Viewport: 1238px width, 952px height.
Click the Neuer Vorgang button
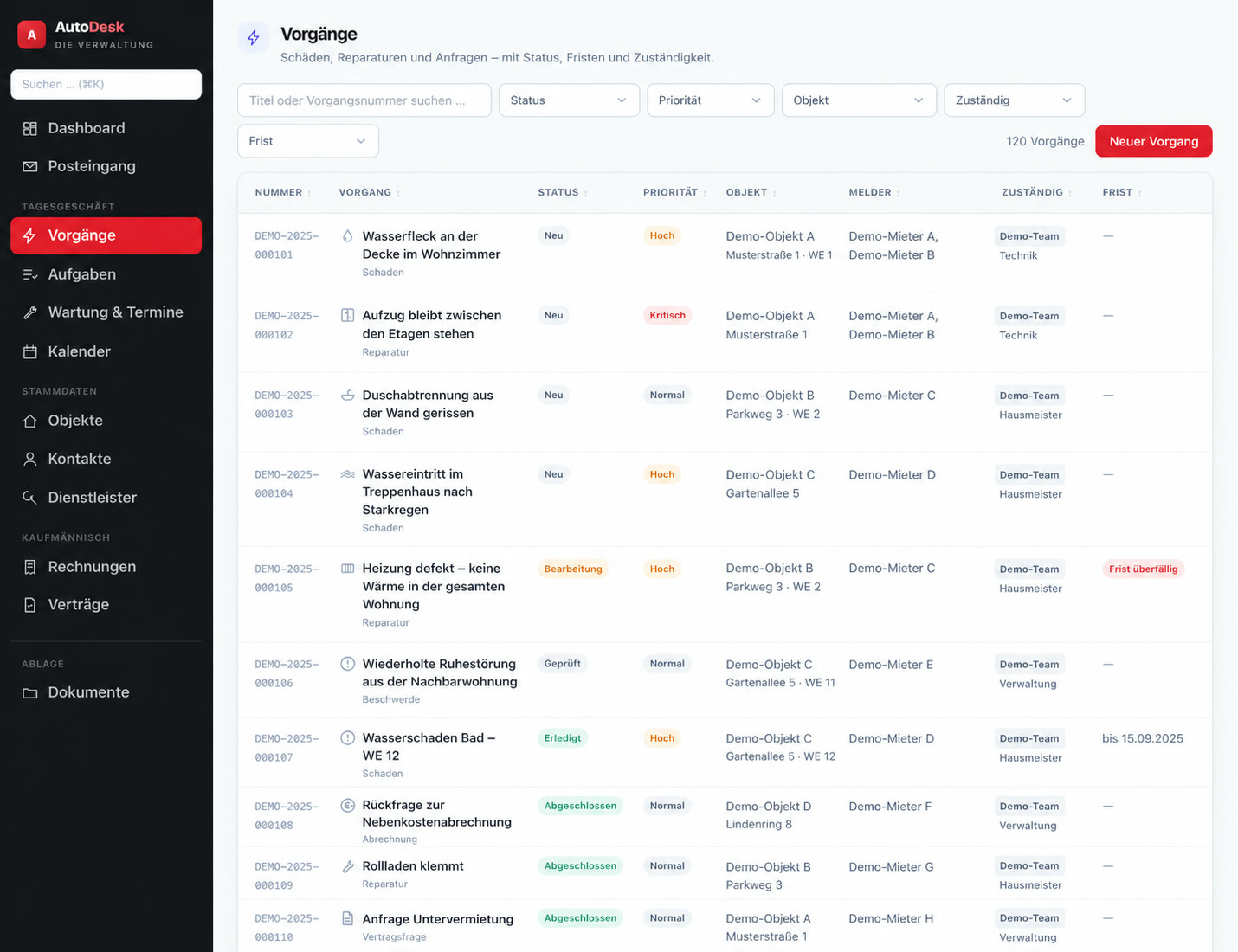coord(1153,141)
